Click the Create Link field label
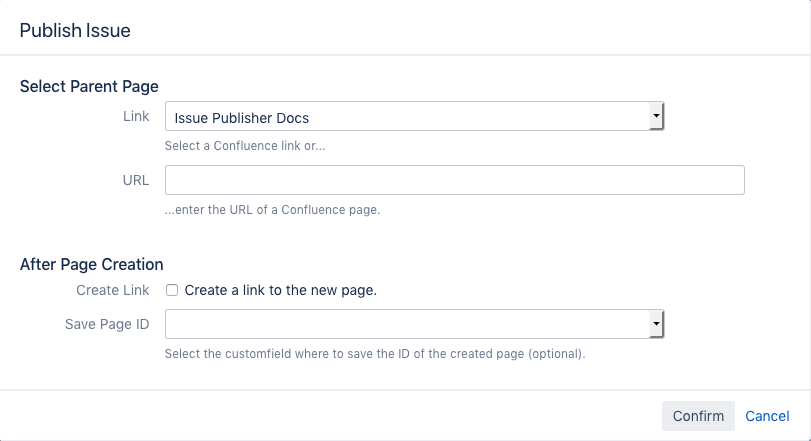This screenshot has width=811, height=441. (113, 290)
